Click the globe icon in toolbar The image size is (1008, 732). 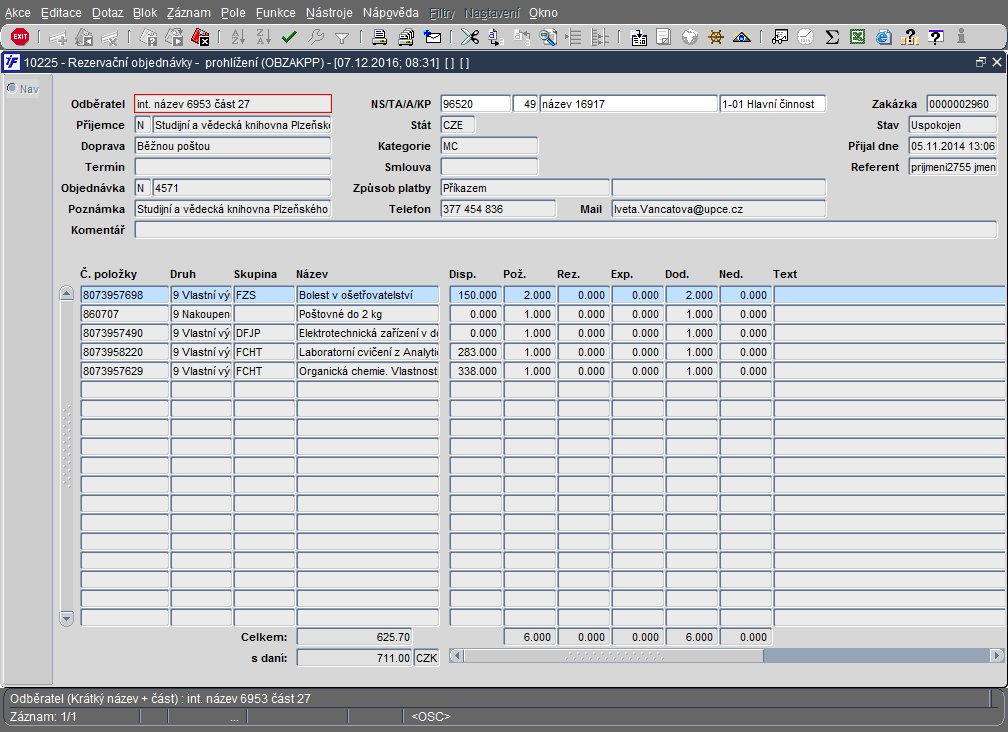pos(690,37)
